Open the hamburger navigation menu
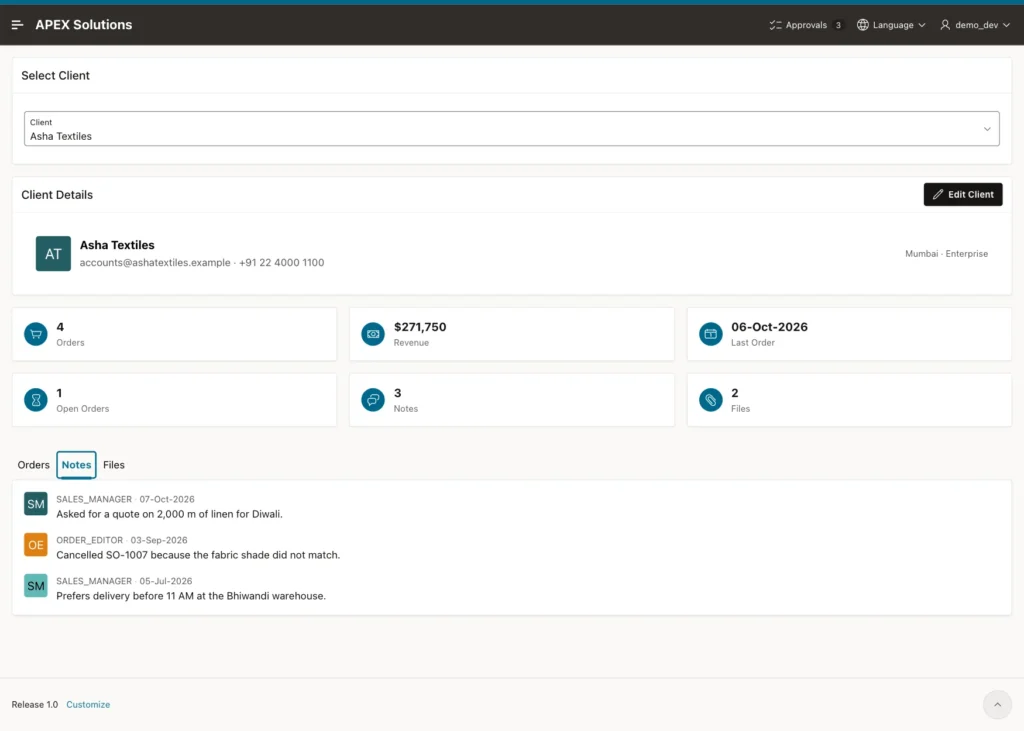 pos(18,25)
